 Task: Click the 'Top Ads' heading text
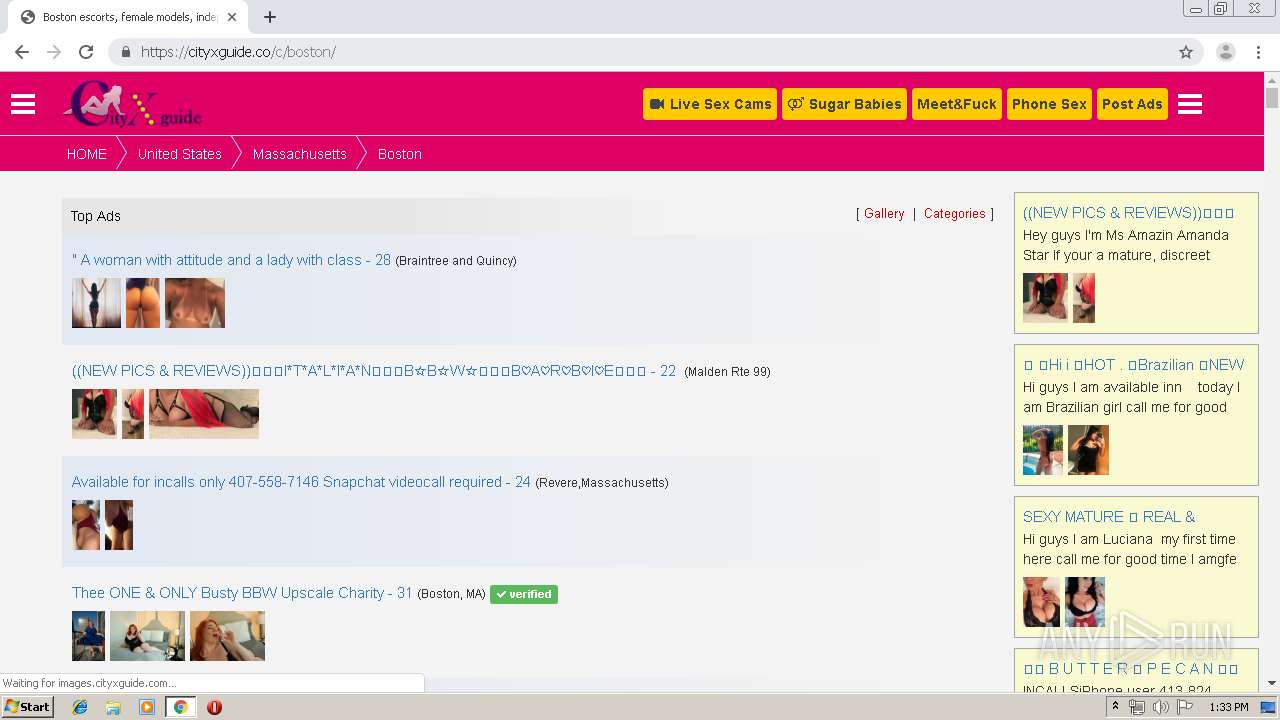tap(96, 216)
